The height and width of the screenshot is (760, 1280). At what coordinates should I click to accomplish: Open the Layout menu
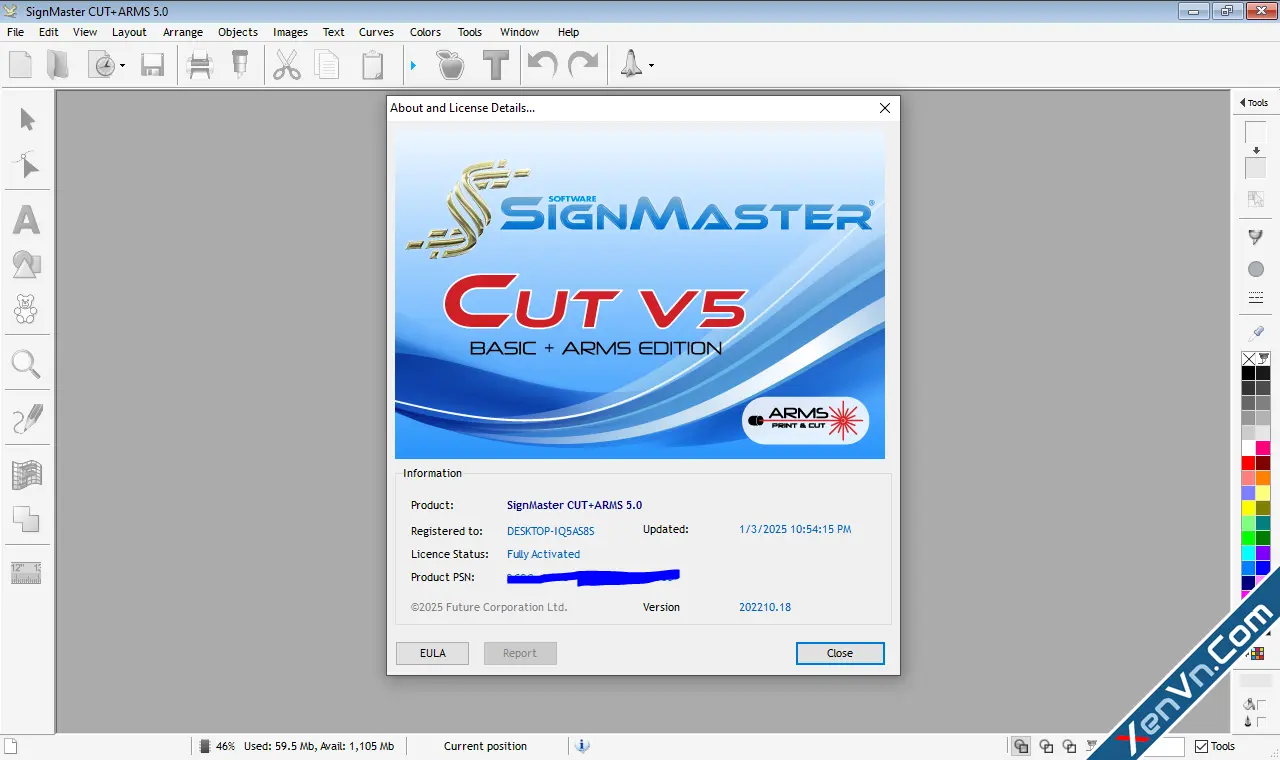pyautogui.click(x=129, y=32)
